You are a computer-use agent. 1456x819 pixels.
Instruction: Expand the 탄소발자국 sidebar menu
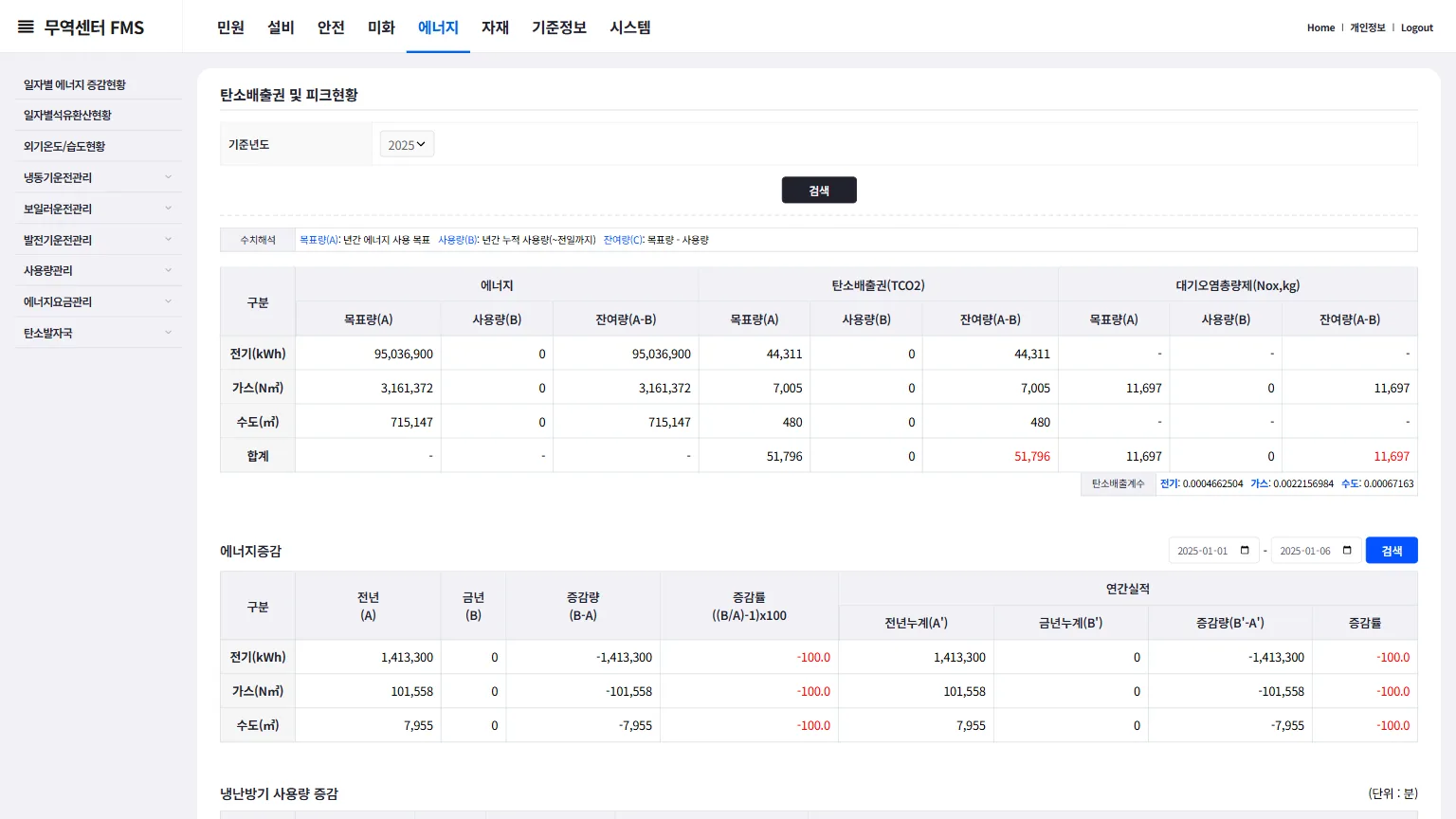(99, 333)
